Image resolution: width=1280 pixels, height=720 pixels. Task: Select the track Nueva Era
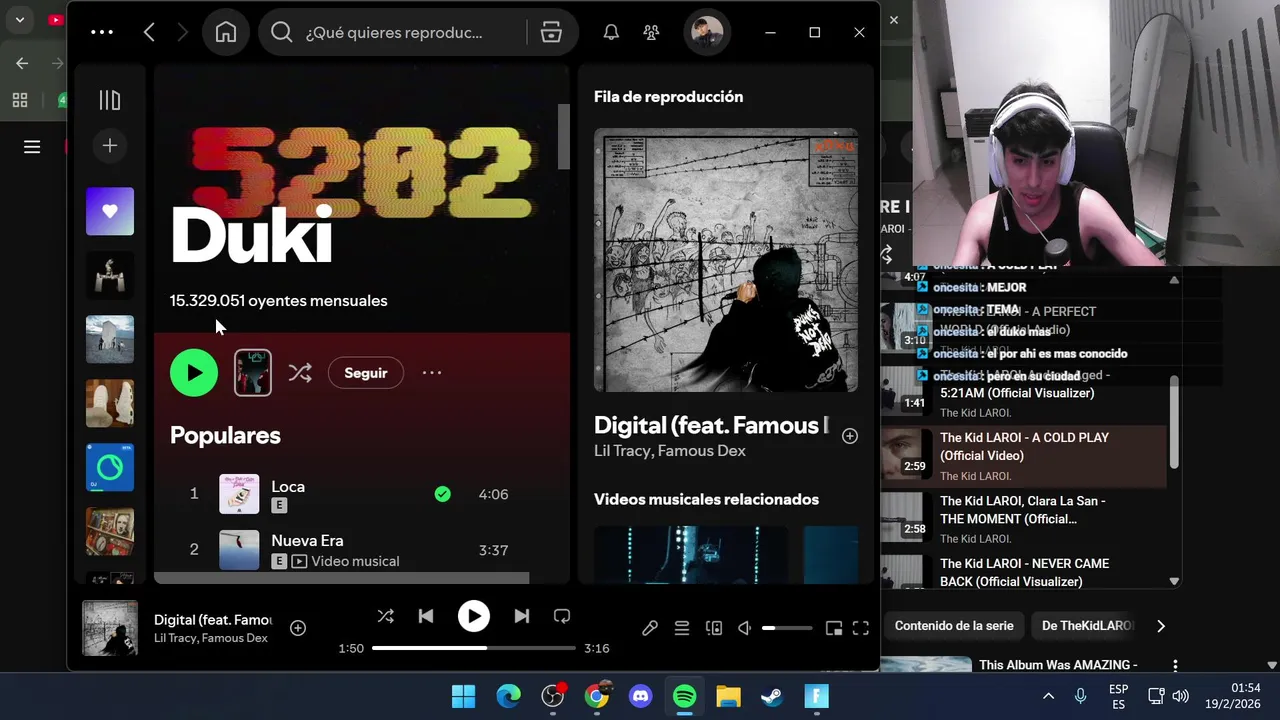(x=307, y=541)
